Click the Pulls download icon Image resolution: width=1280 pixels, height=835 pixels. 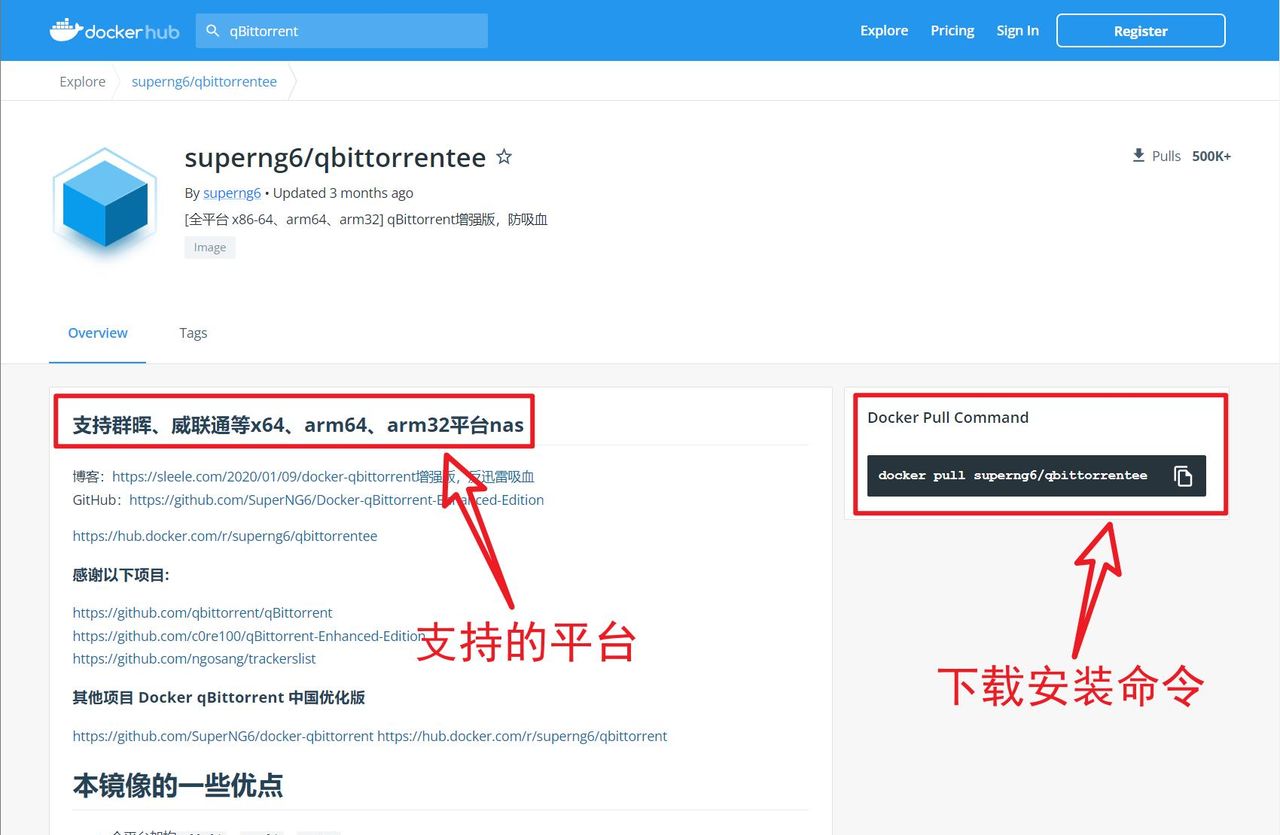coord(1138,156)
